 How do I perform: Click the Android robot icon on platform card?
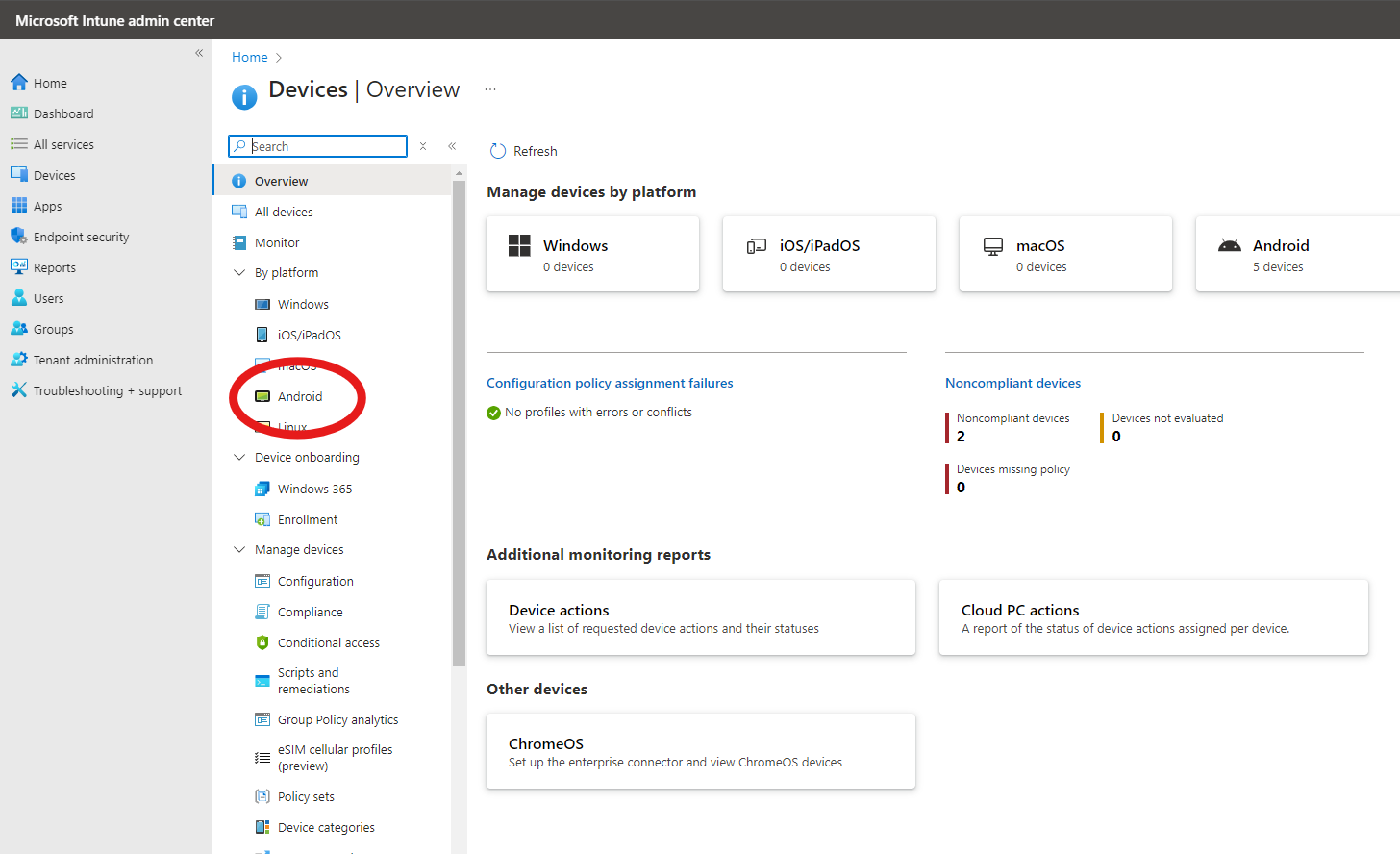click(x=1230, y=245)
